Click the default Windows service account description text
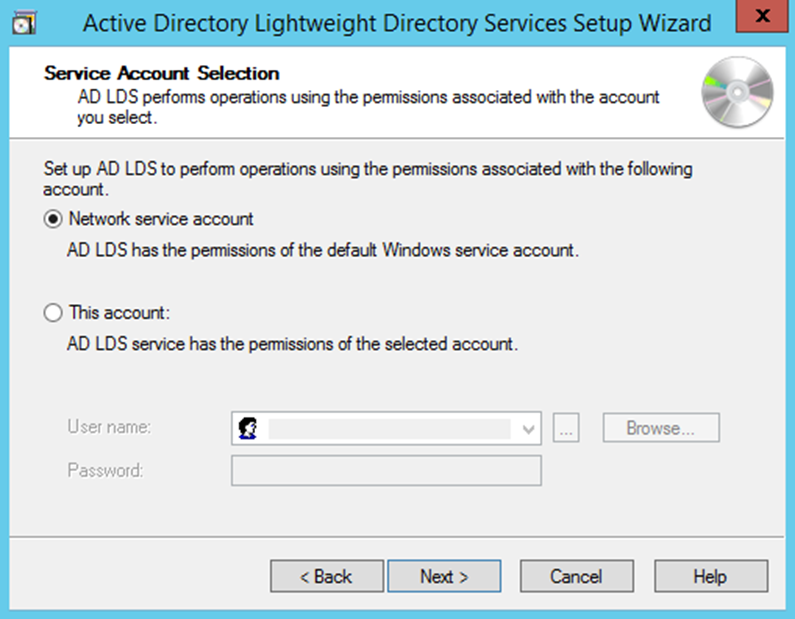 pos(322,250)
